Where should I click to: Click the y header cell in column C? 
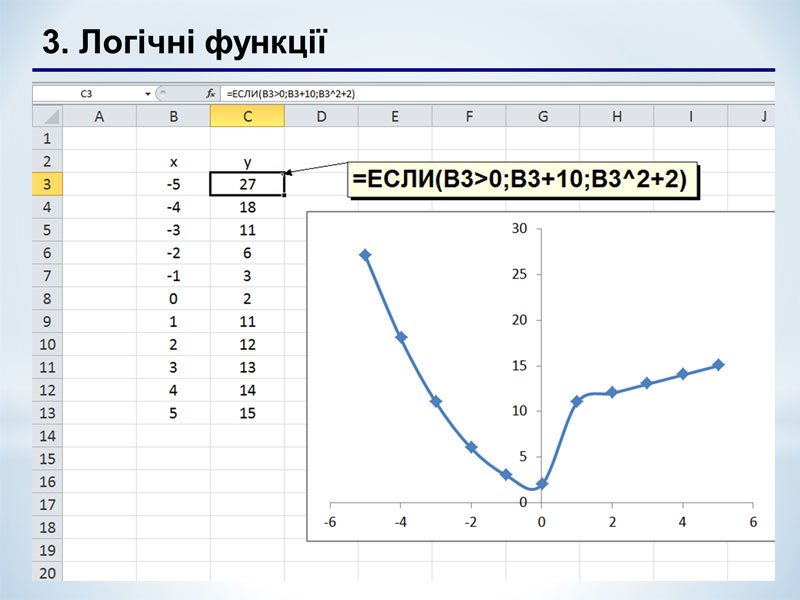(x=247, y=161)
